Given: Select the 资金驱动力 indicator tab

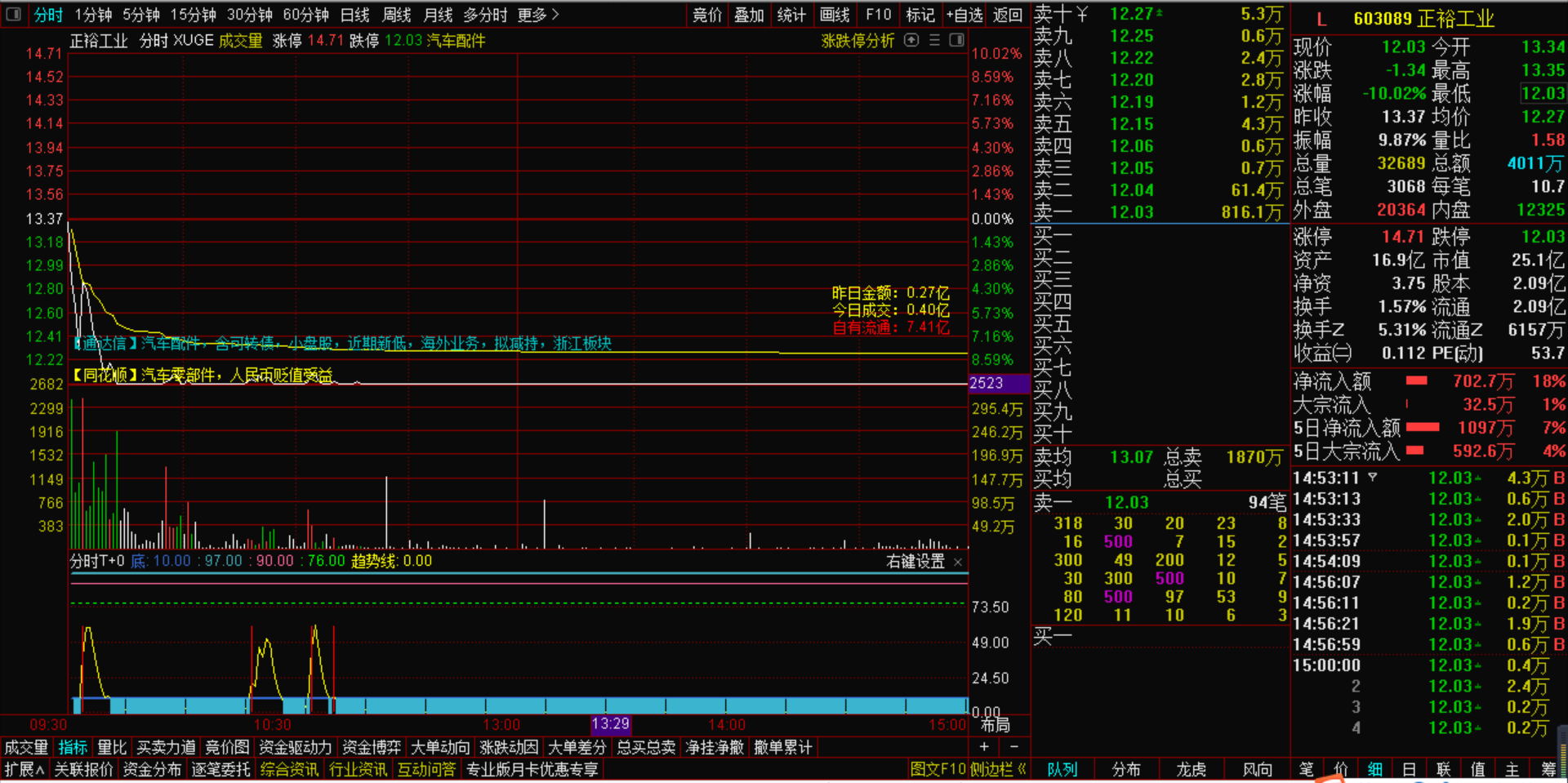Looking at the screenshot, I should pos(295,747).
